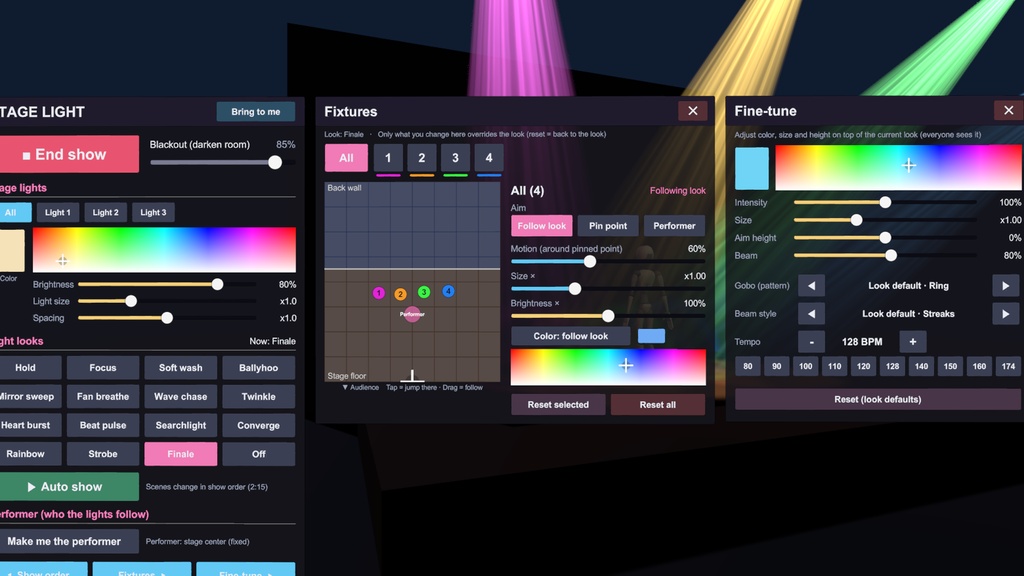The width and height of the screenshot is (1024, 576).
Task: Click Reset (look defaults) button
Action: [878, 399]
